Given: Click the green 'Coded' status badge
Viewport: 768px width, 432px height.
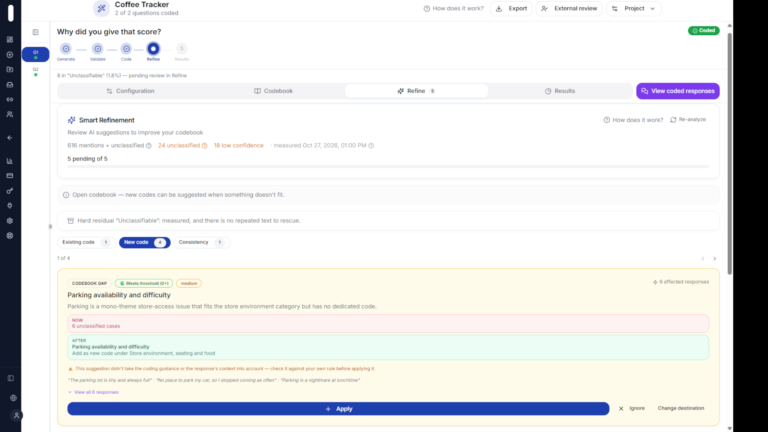Looking at the screenshot, I should (703, 30).
